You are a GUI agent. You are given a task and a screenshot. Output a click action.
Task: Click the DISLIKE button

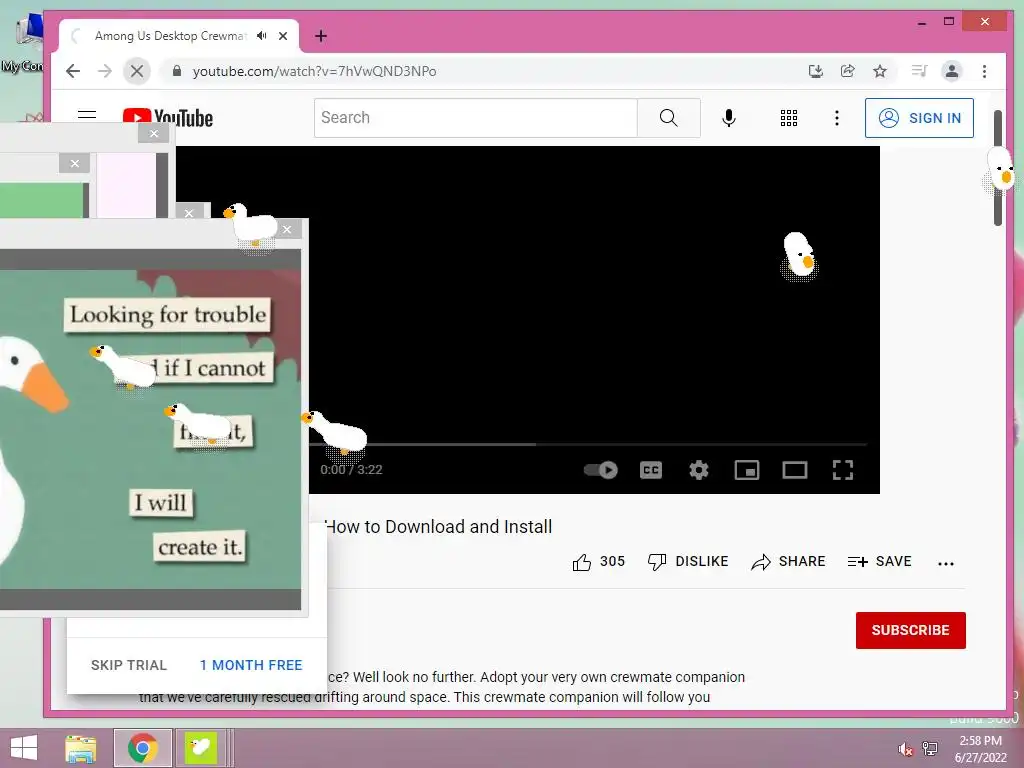688,562
